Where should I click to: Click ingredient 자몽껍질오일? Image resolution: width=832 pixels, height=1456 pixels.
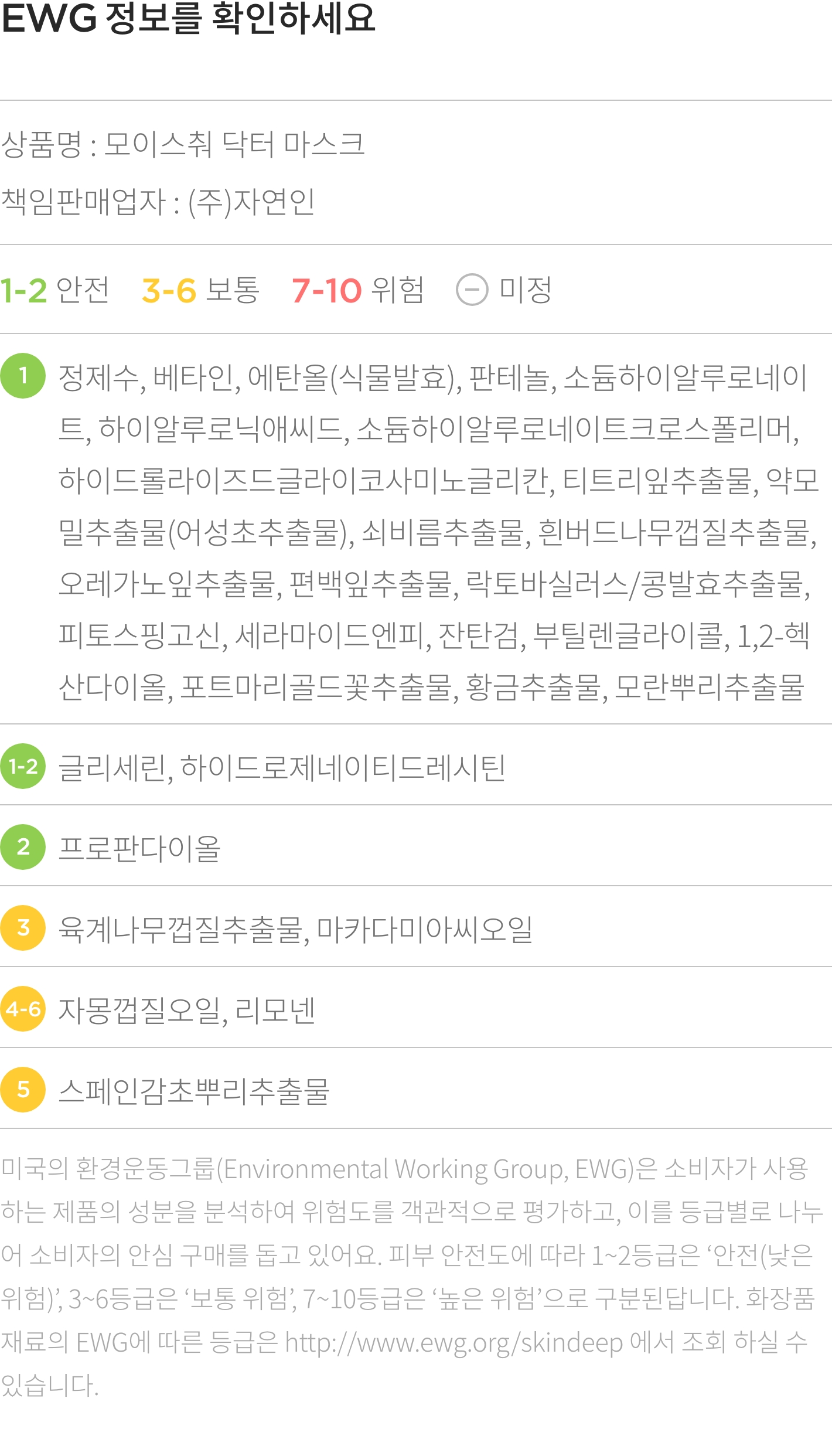click(139, 1010)
